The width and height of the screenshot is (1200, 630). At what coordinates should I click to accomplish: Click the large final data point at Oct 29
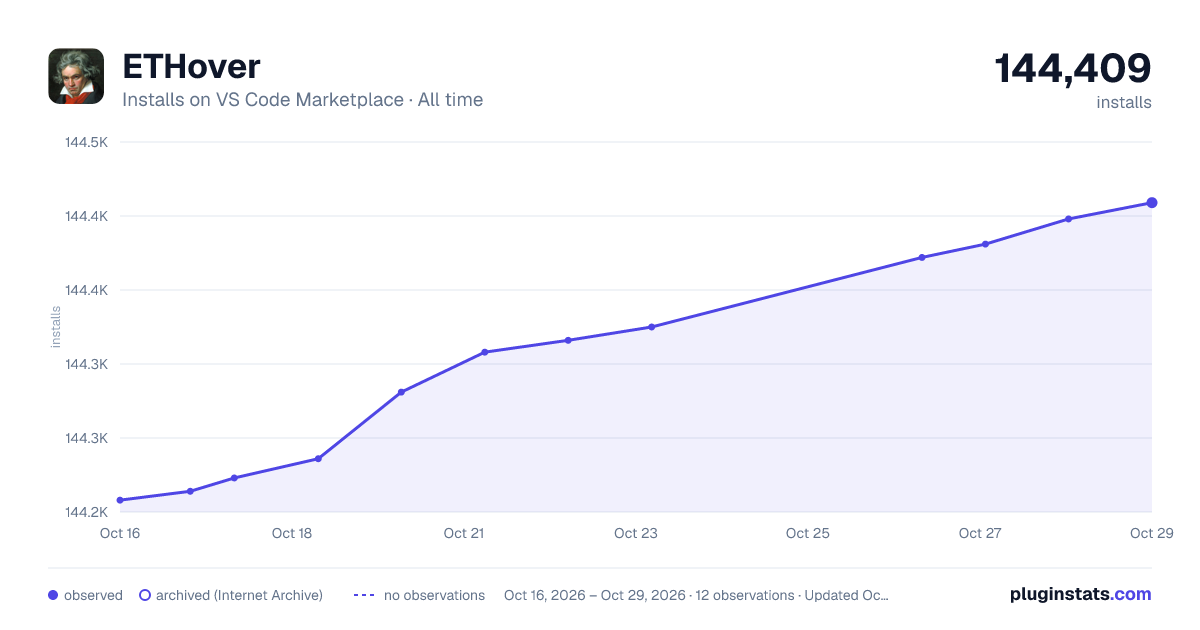coord(1152,203)
